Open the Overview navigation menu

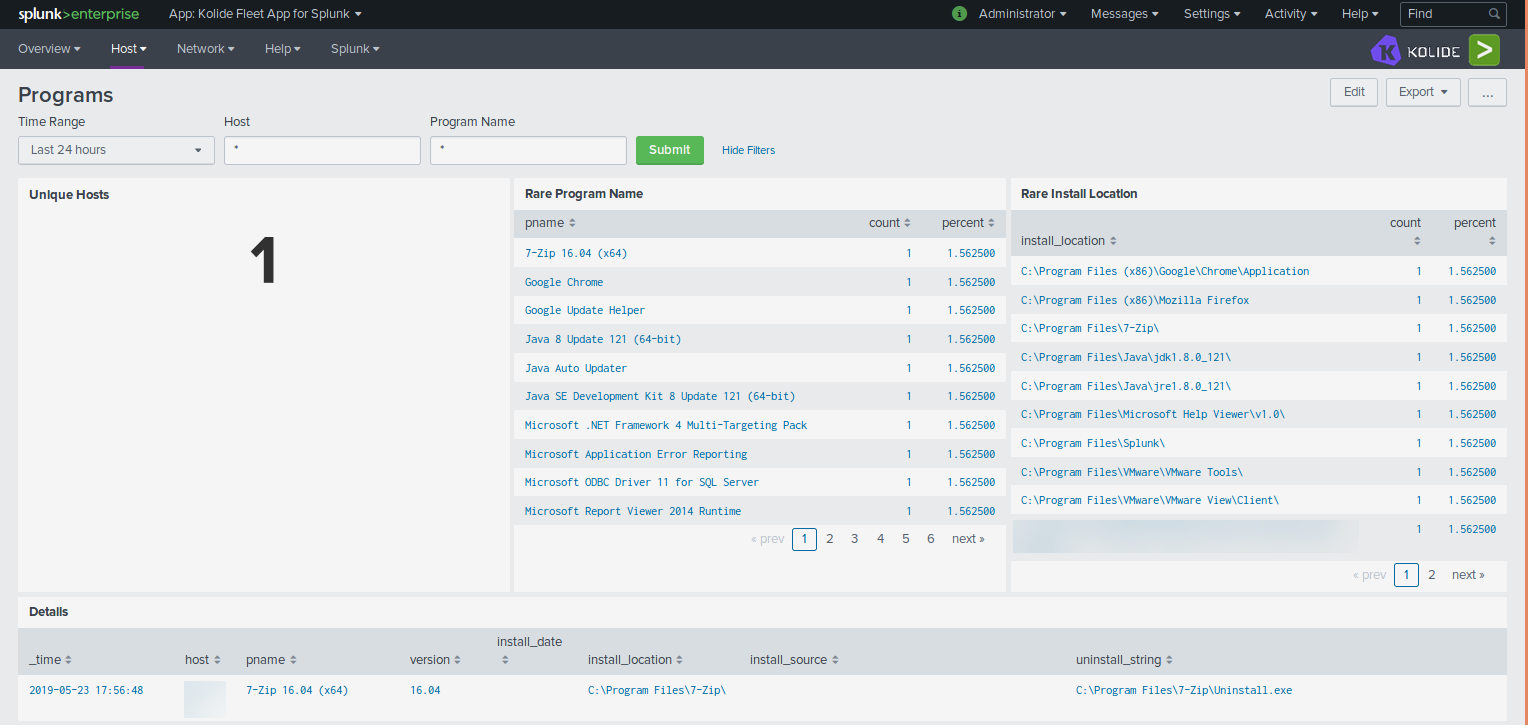click(x=49, y=49)
